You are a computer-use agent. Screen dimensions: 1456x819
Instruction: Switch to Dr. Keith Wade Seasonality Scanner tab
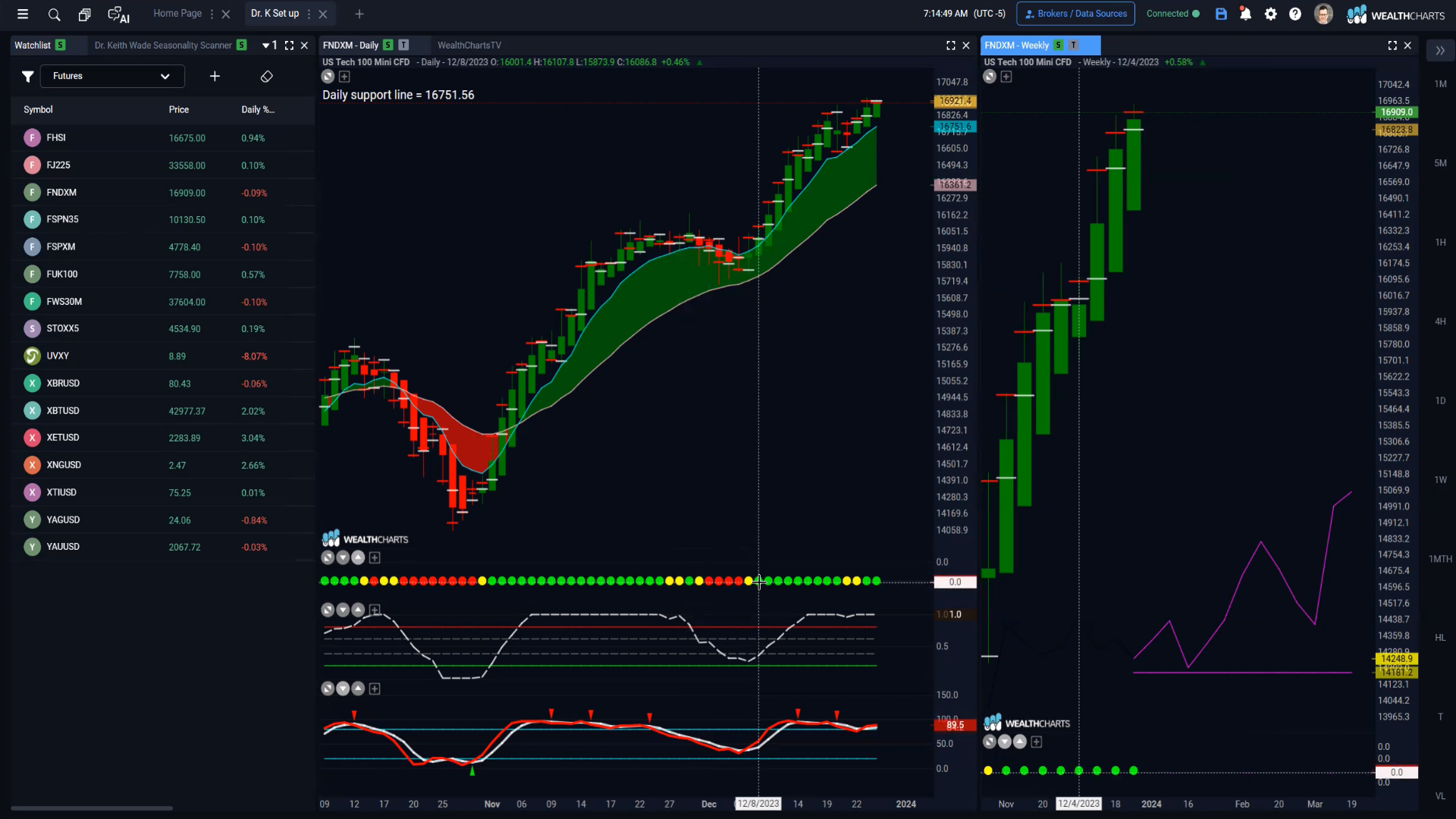(163, 45)
